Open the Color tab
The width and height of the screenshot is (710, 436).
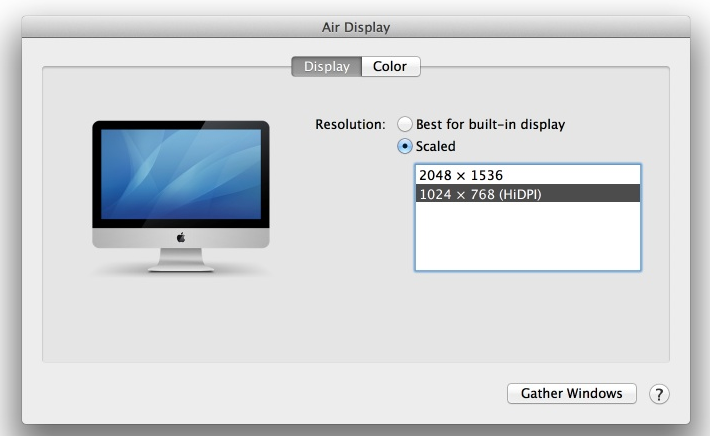click(391, 67)
